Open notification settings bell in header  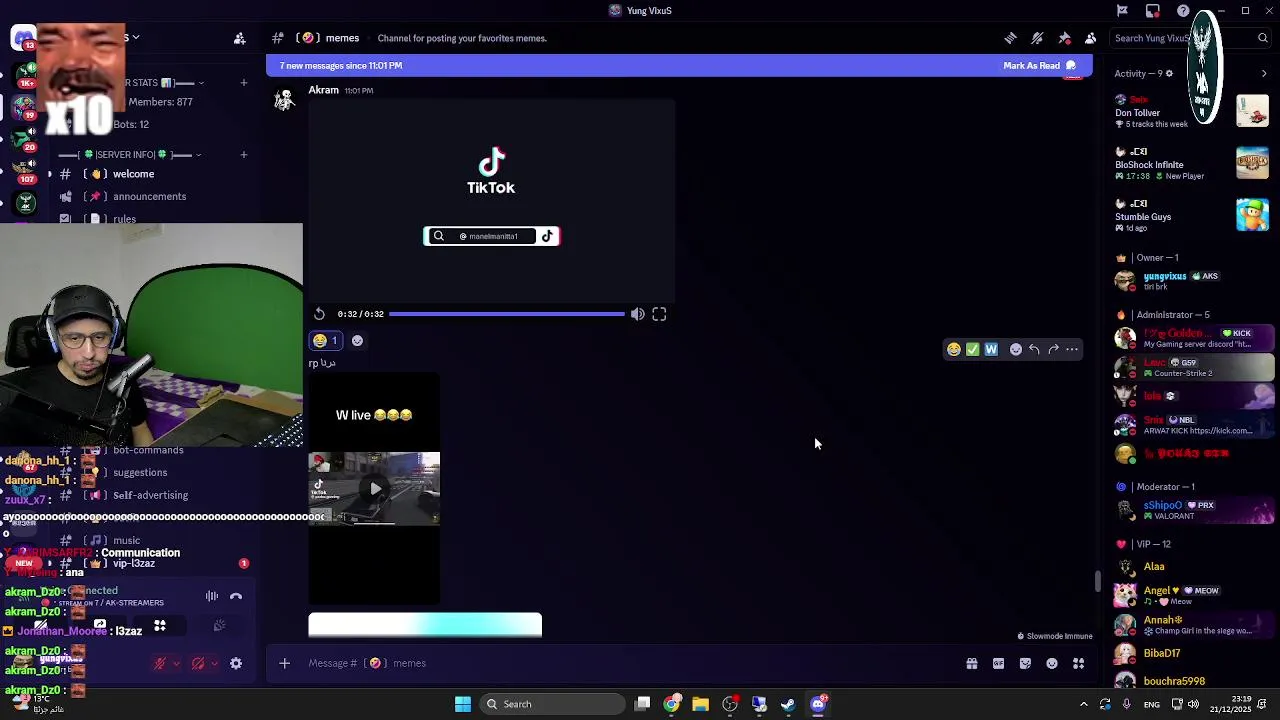tap(1037, 38)
